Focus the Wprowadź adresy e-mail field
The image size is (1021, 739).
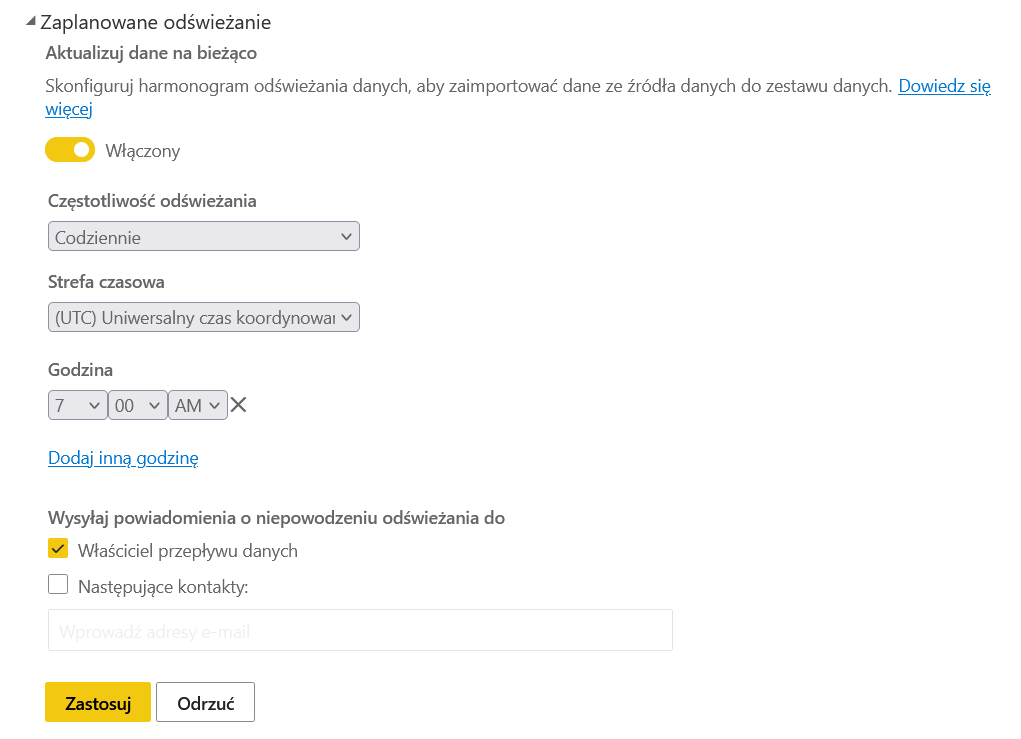[360, 631]
